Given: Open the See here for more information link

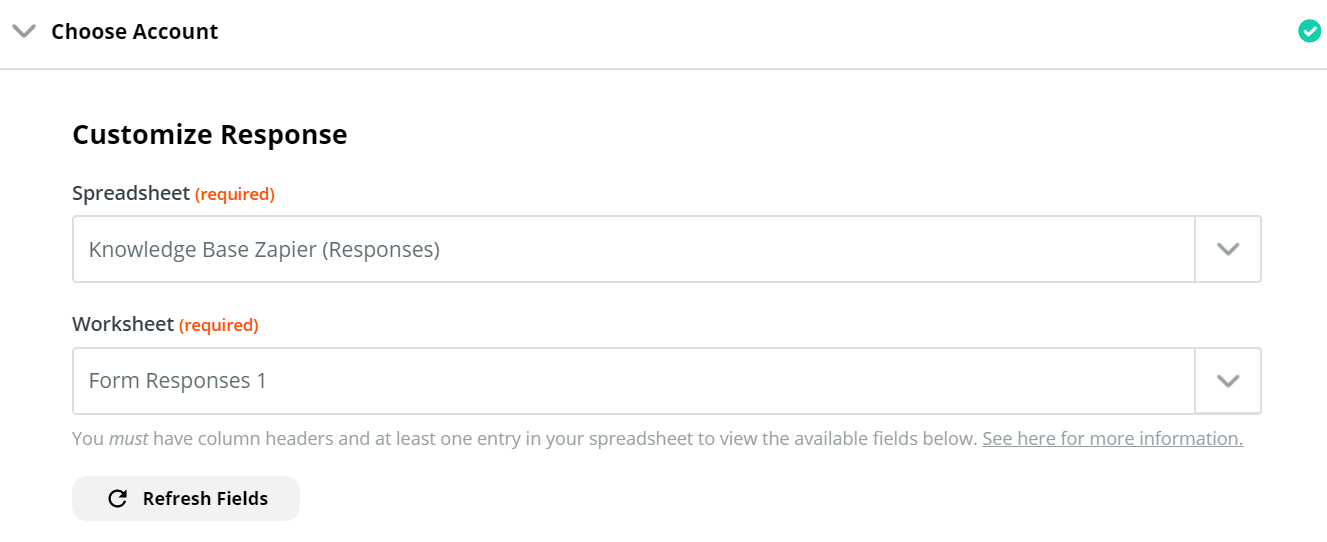Looking at the screenshot, I should click(x=1112, y=438).
